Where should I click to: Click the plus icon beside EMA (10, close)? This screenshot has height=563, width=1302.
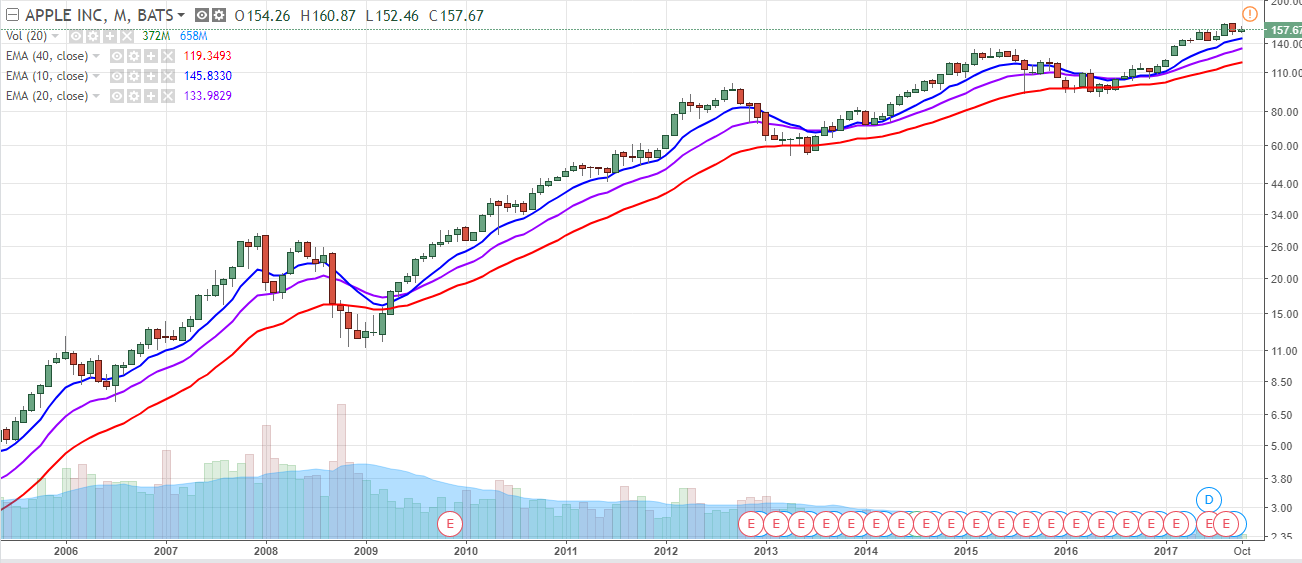click(150, 76)
